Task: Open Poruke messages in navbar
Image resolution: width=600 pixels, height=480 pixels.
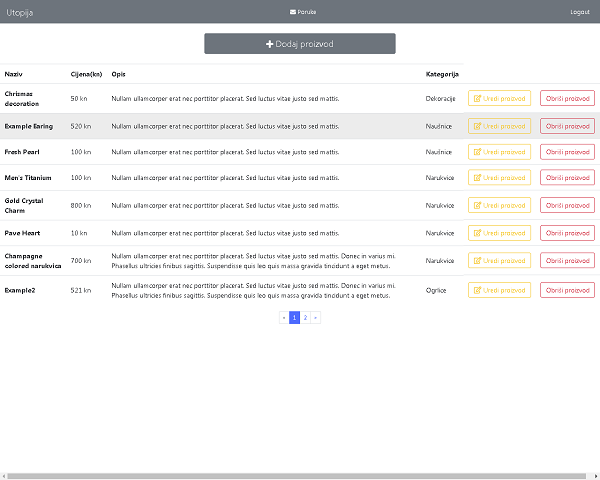Action: click(303, 12)
